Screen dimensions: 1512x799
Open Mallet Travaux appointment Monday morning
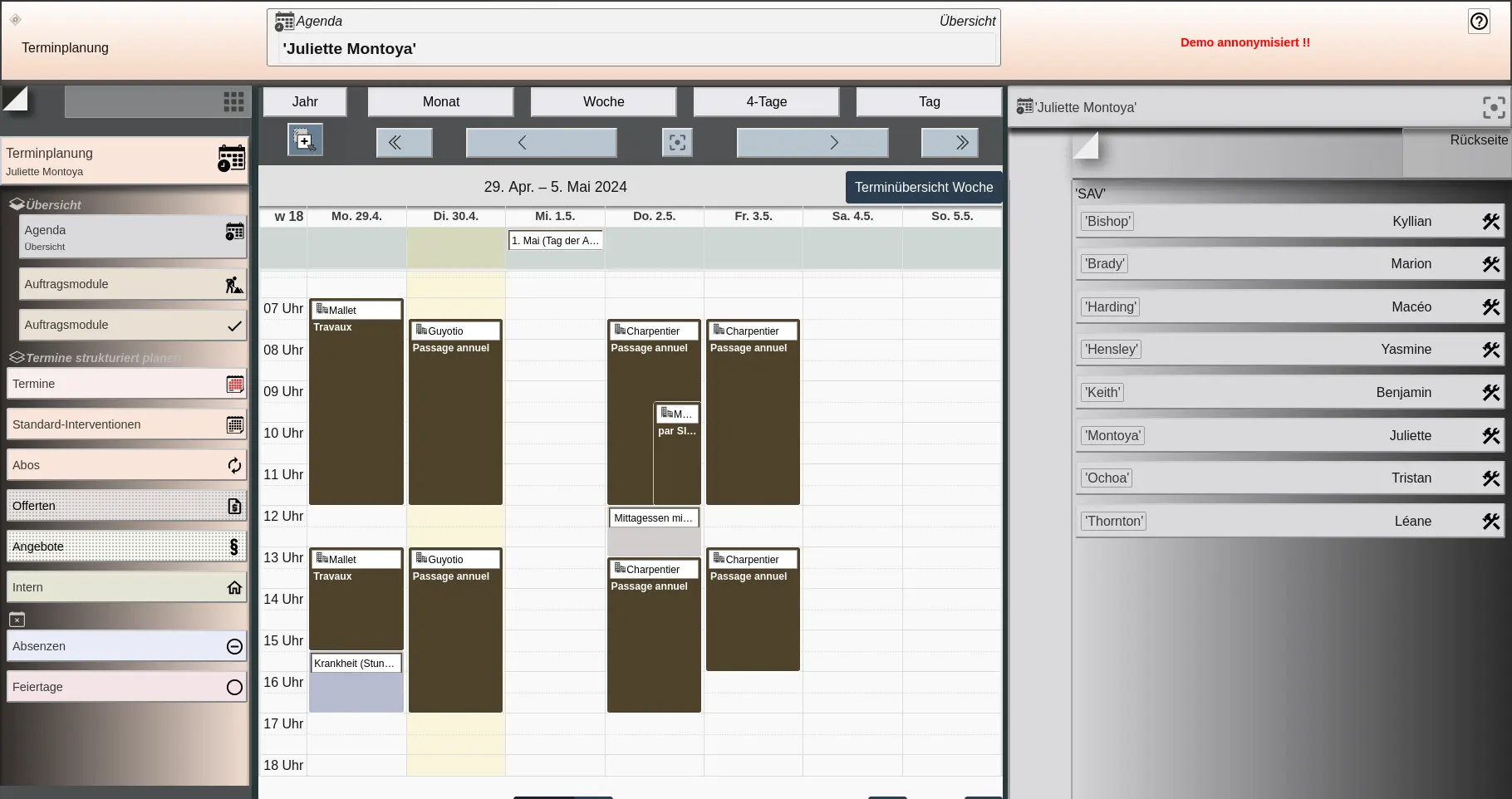click(x=356, y=402)
